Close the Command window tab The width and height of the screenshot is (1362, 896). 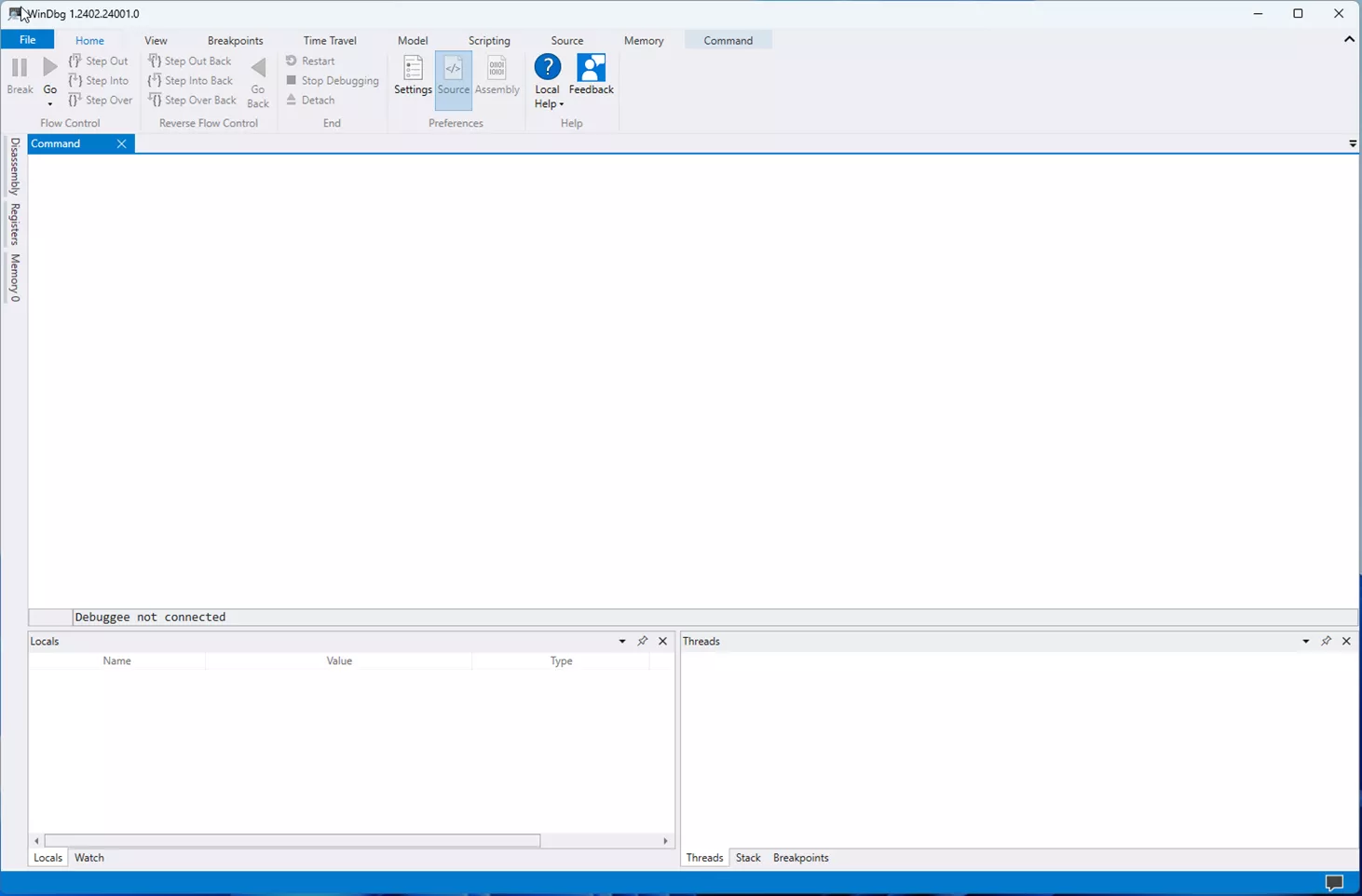coord(121,143)
